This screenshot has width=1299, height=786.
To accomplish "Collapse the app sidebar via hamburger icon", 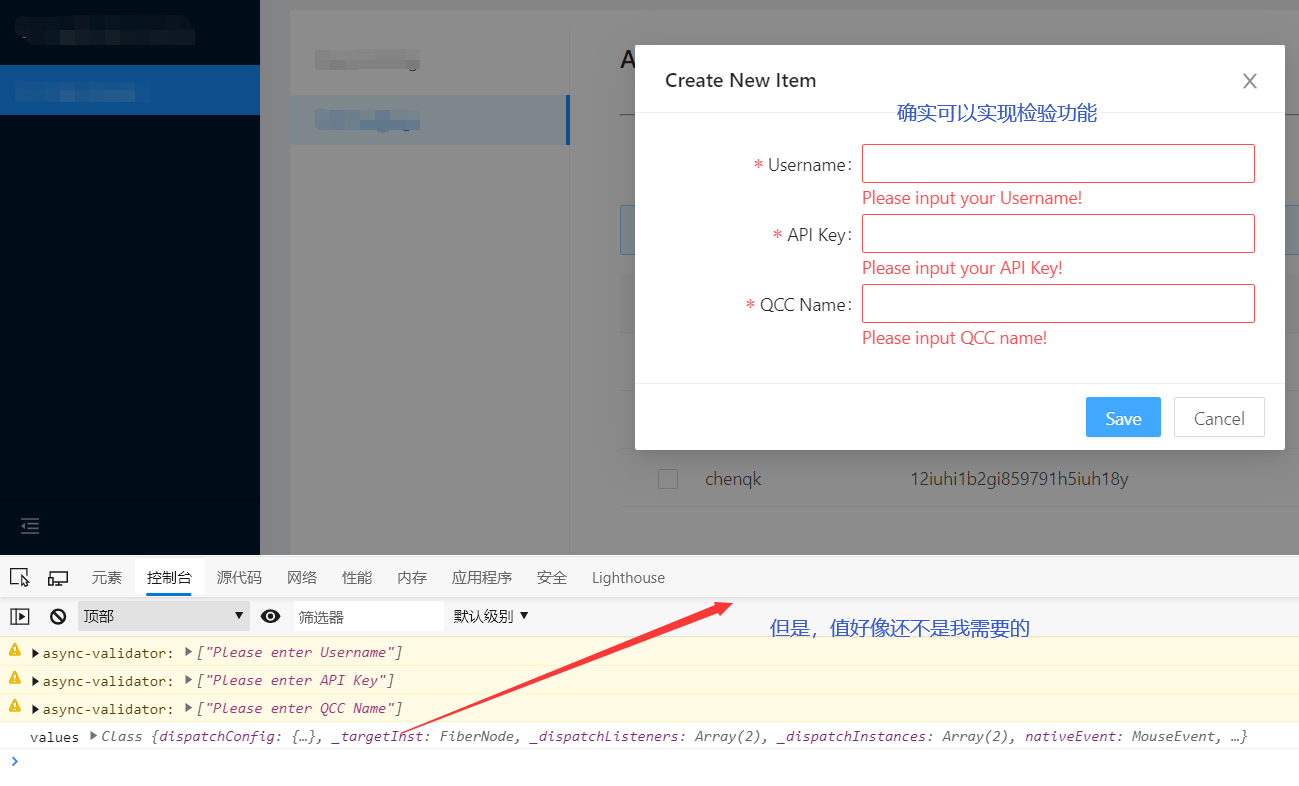I will (29, 526).
